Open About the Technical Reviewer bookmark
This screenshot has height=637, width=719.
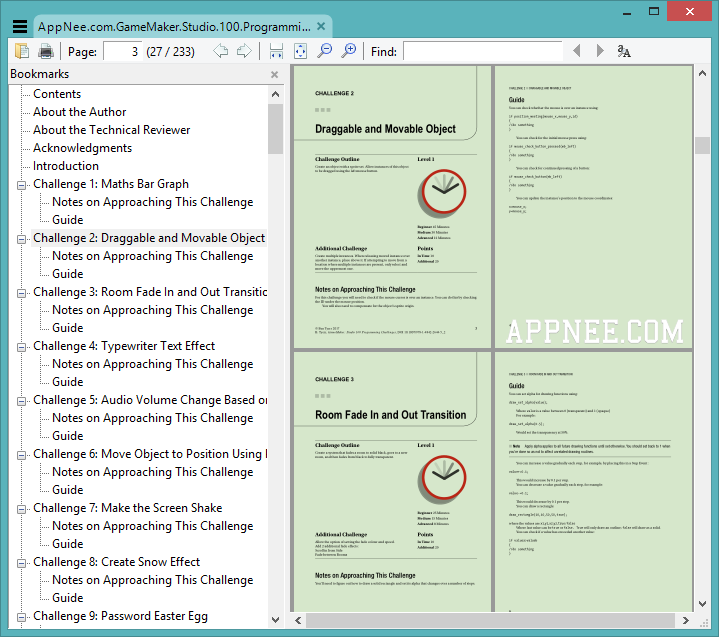[111, 130]
